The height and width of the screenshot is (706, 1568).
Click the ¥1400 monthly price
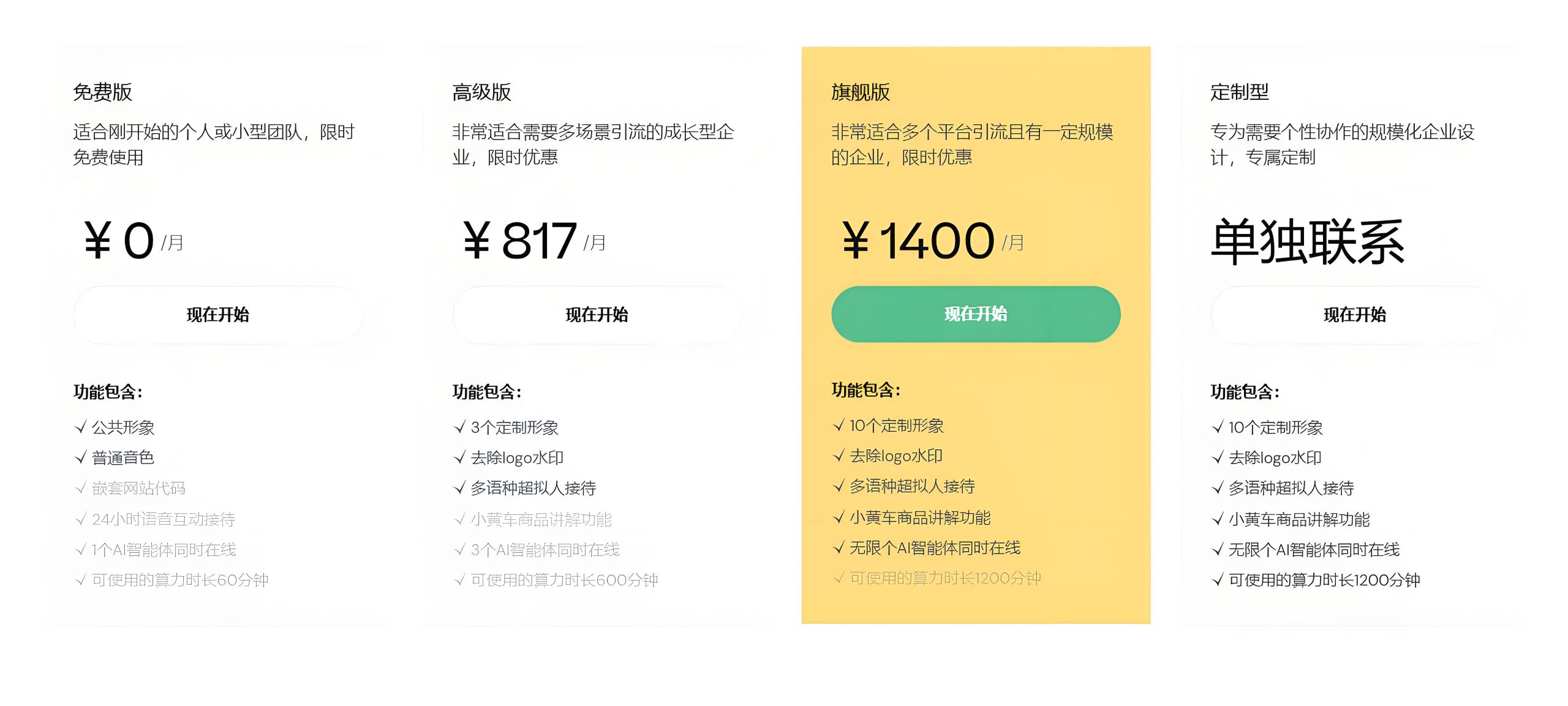[x=918, y=241]
